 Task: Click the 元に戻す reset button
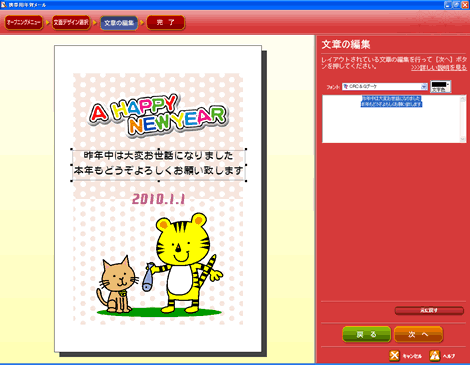coord(429,311)
